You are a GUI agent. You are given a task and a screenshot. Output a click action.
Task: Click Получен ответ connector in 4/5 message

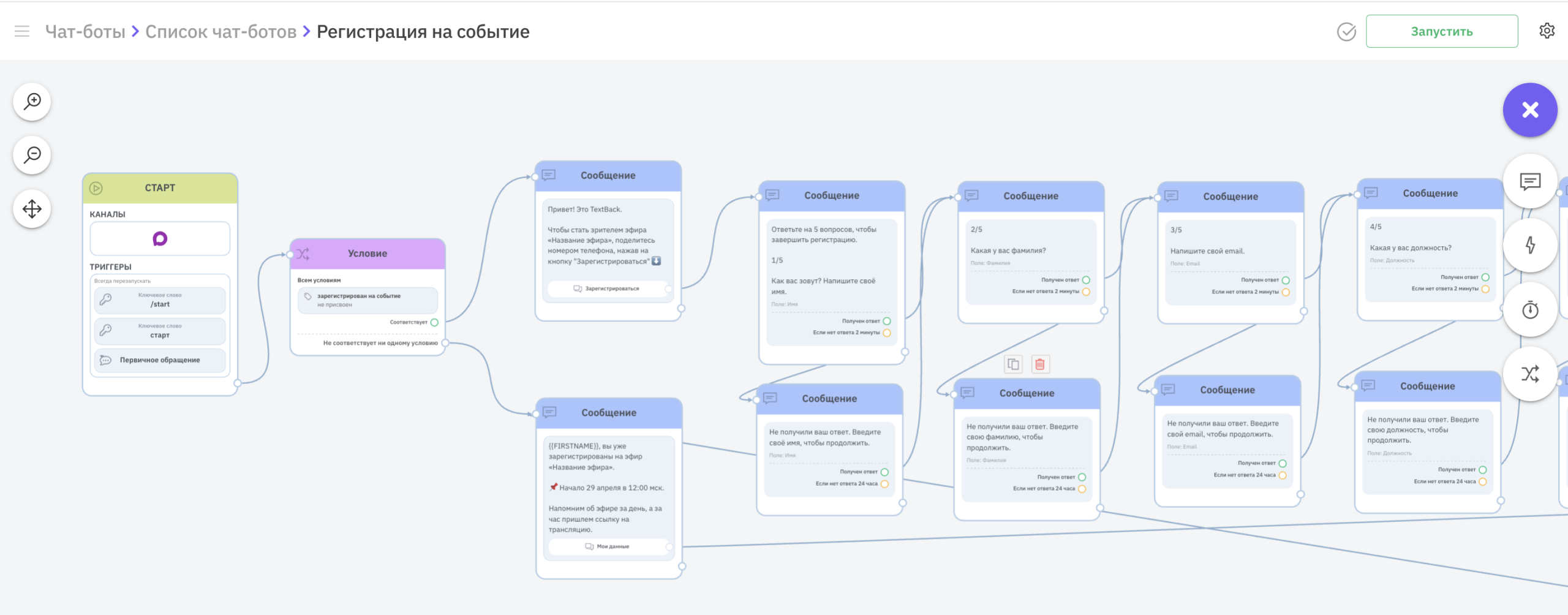[1485, 277]
